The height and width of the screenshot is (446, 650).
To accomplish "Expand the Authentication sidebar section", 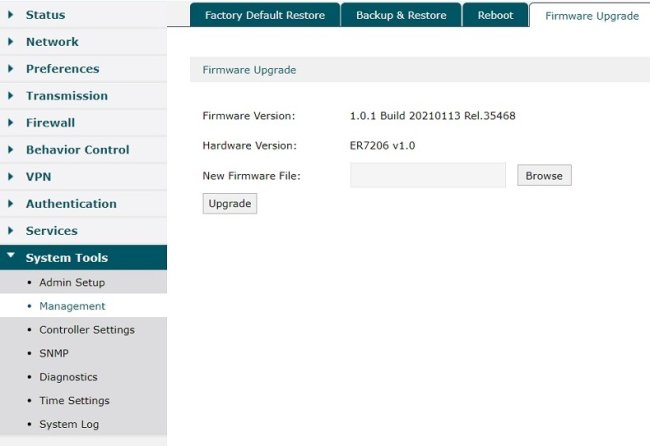I will (70, 204).
